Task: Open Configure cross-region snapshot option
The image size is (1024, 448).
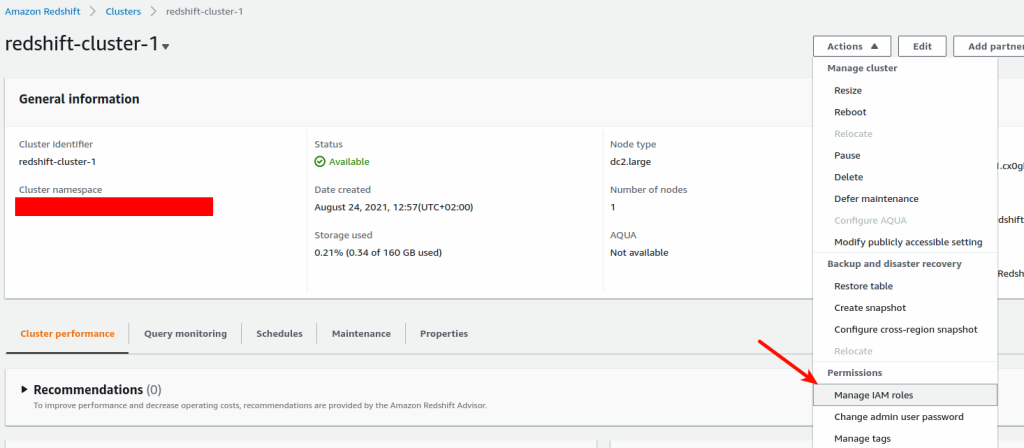Action: 904,329
